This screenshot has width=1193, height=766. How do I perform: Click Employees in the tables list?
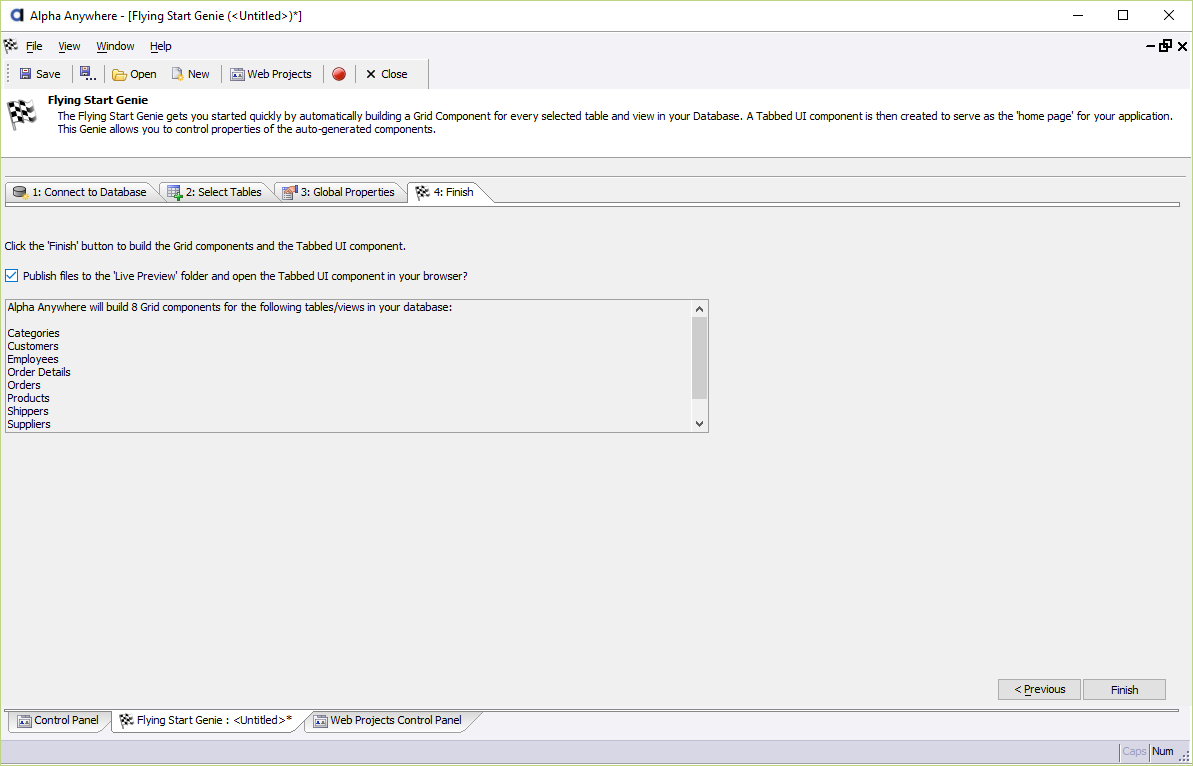(x=33, y=359)
